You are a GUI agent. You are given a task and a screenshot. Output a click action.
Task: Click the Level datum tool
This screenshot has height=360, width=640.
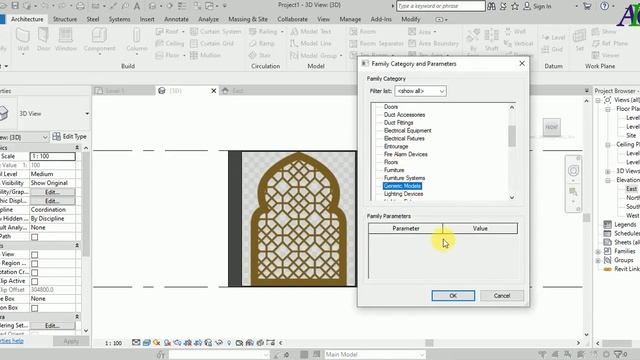(553, 37)
